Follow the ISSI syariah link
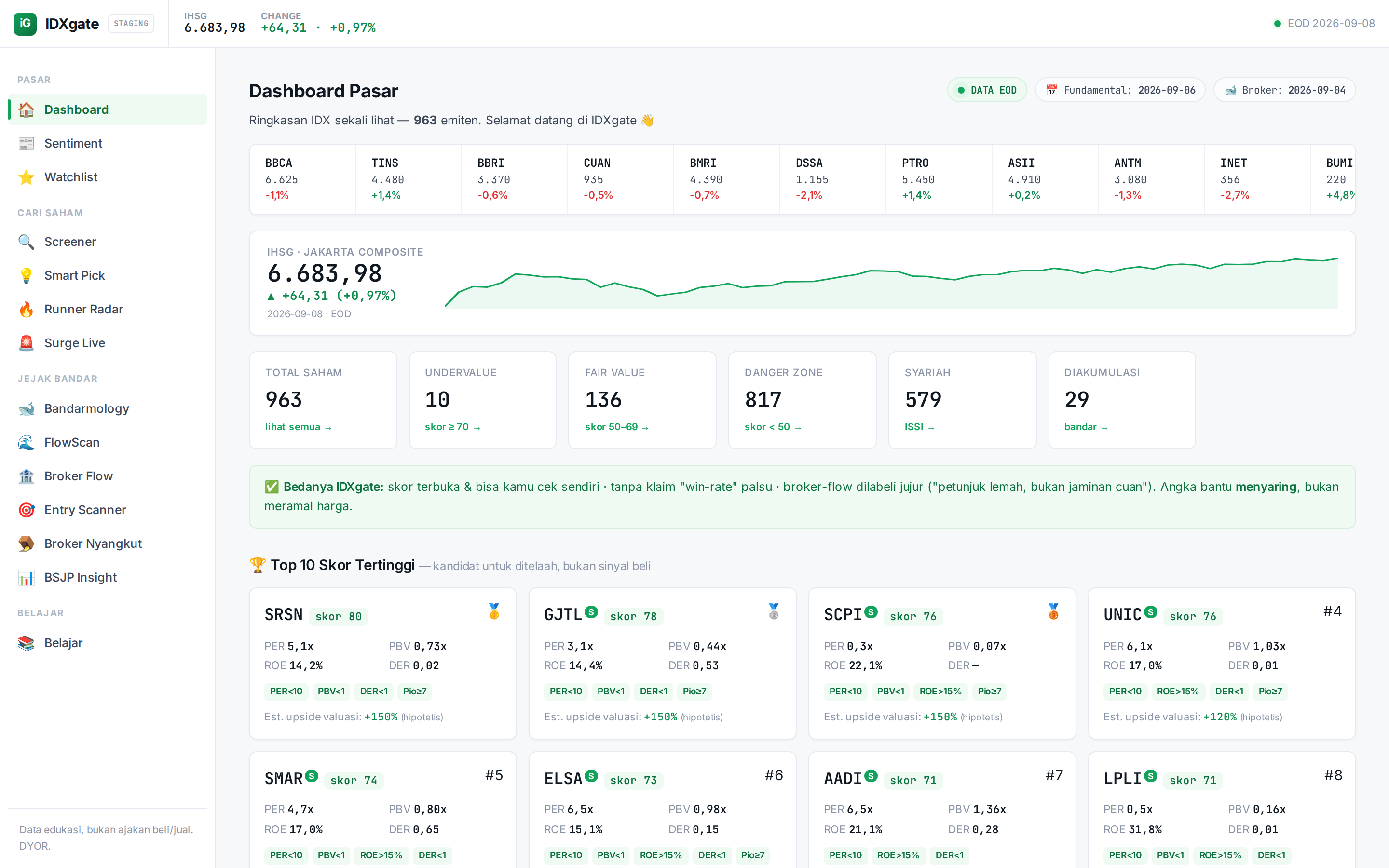Image resolution: width=1389 pixels, height=868 pixels. click(920, 427)
